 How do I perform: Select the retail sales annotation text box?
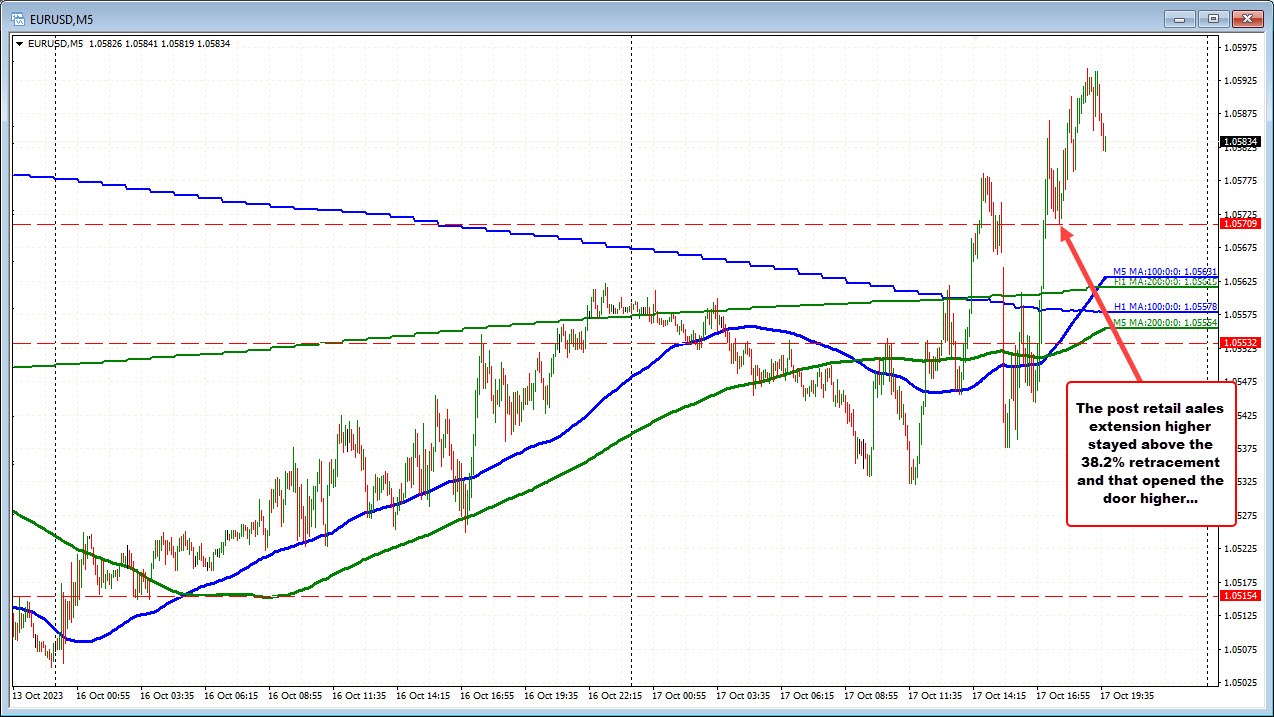tap(1150, 453)
